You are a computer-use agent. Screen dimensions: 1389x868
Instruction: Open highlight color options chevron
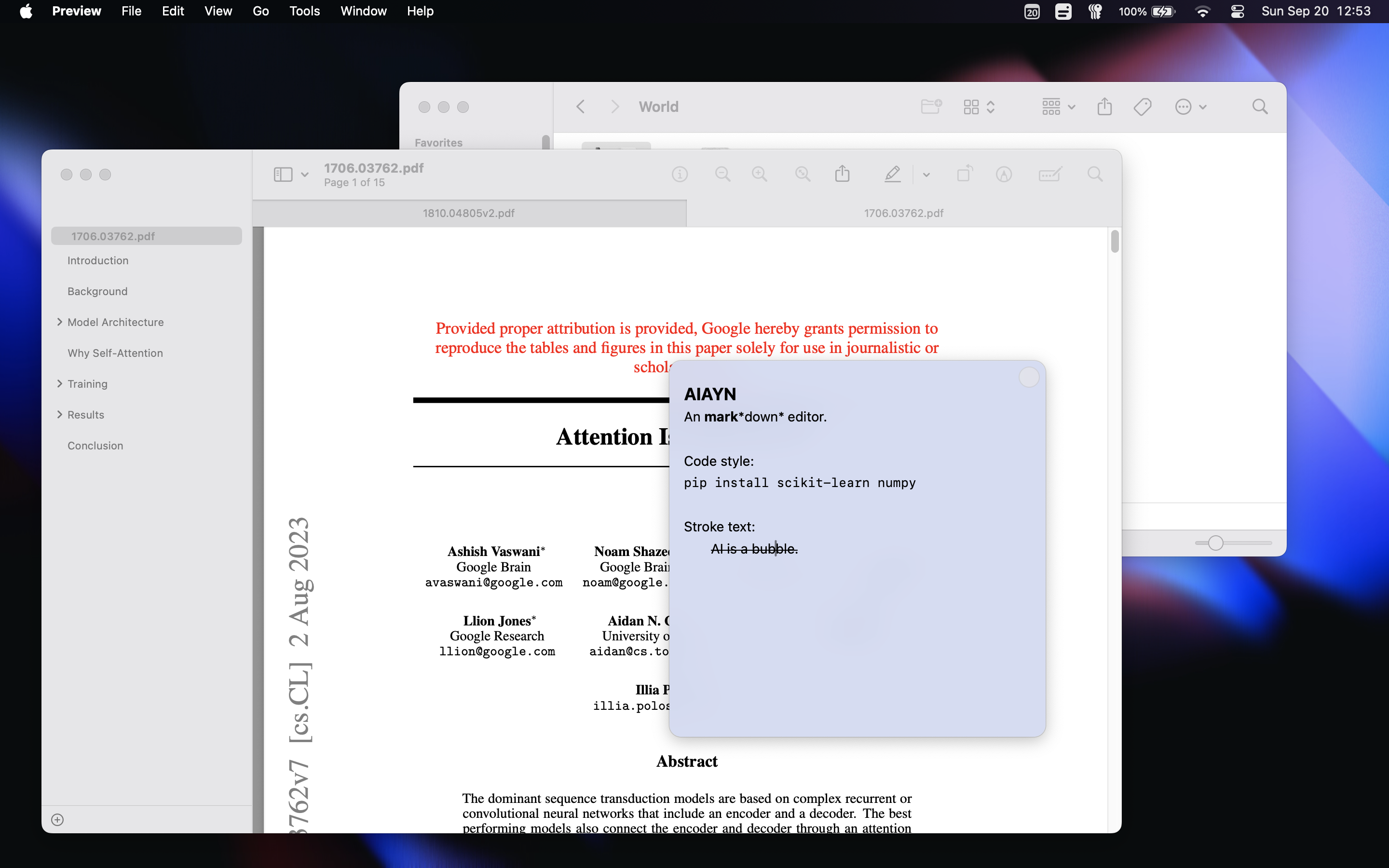[x=926, y=175]
